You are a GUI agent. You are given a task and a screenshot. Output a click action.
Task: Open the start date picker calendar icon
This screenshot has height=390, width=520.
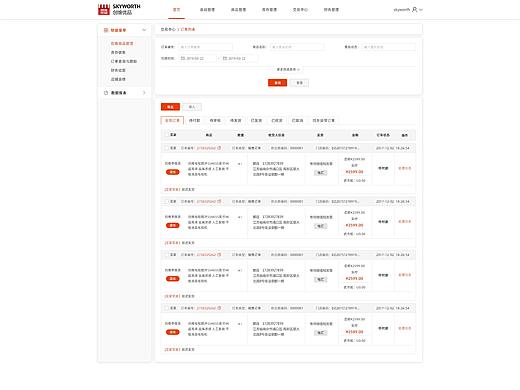[183, 58]
